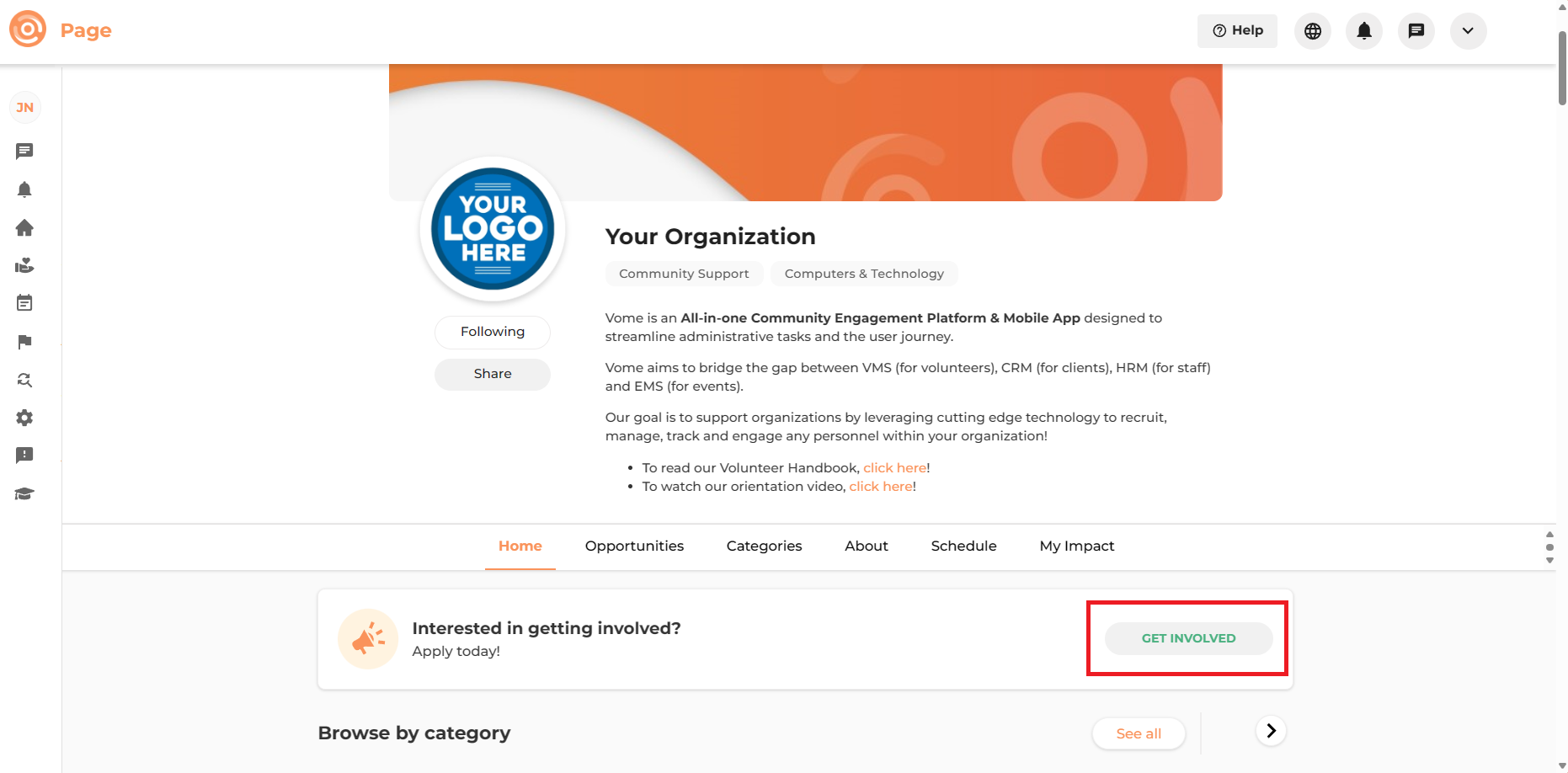
Task: Click the flag icon in left sidebar
Action: coord(24,342)
